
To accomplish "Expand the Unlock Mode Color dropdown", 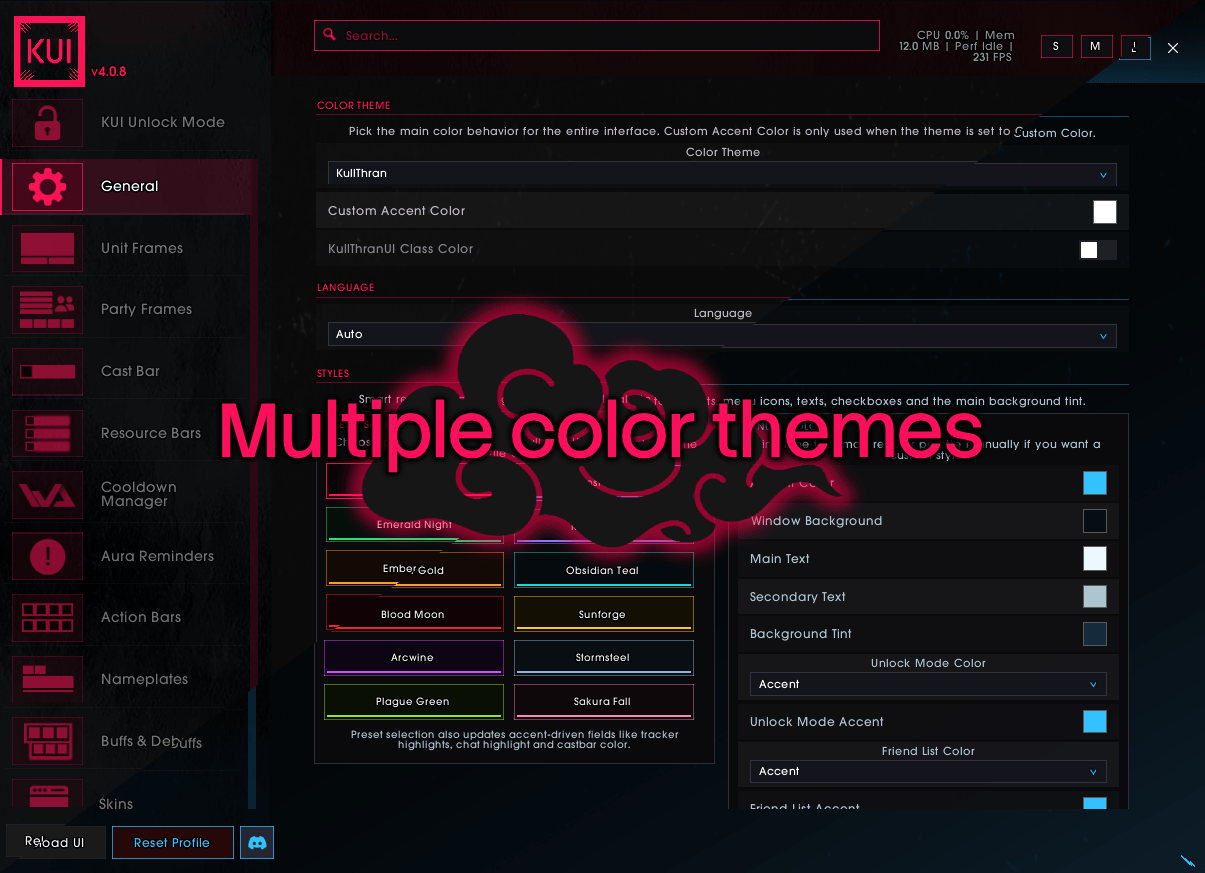I will pos(928,685).
